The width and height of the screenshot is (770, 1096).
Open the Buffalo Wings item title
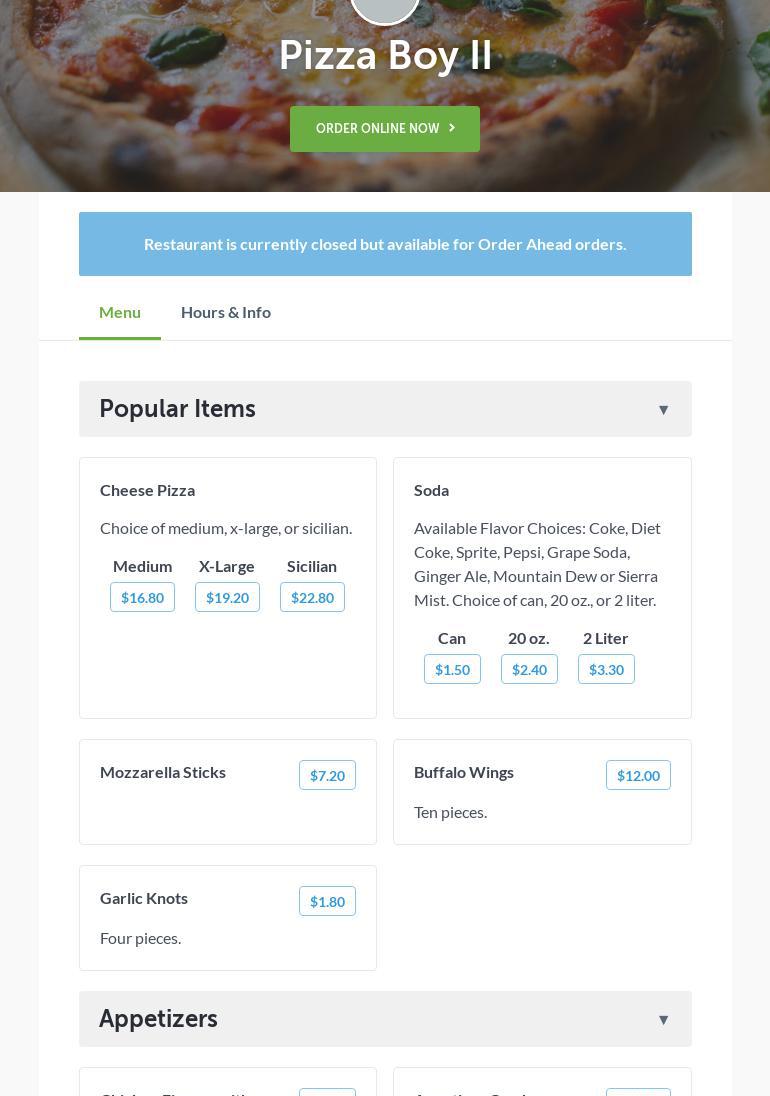464,772
